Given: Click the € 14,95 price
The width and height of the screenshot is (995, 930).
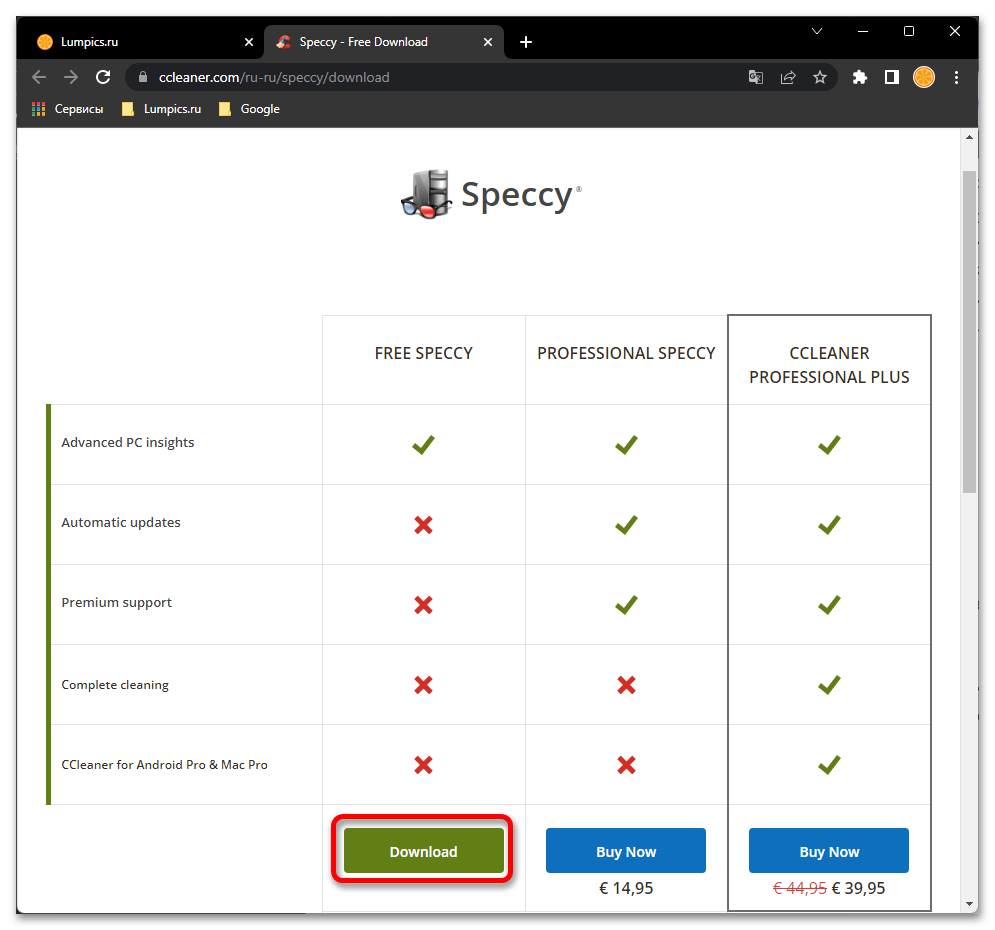Looking at the screenshot, I should tap(626, 888).
